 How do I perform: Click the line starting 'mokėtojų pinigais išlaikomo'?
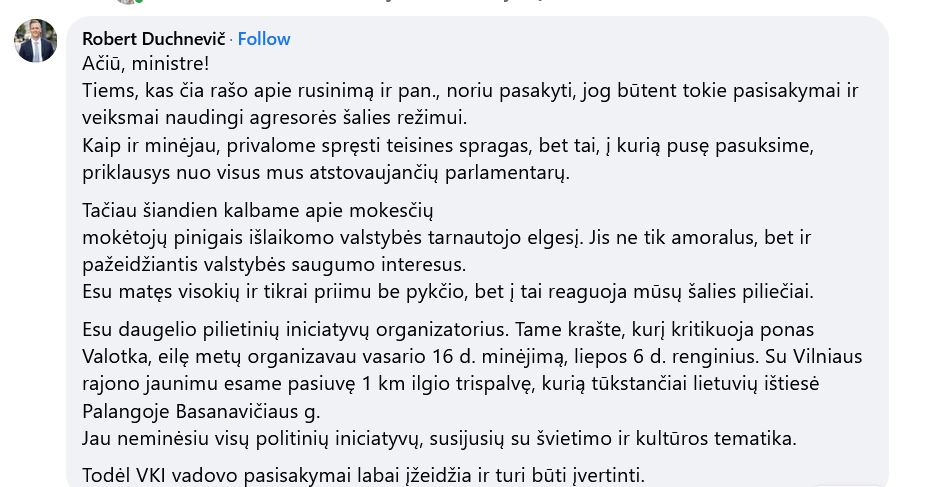pyautogui.click(x=447, y=237)
